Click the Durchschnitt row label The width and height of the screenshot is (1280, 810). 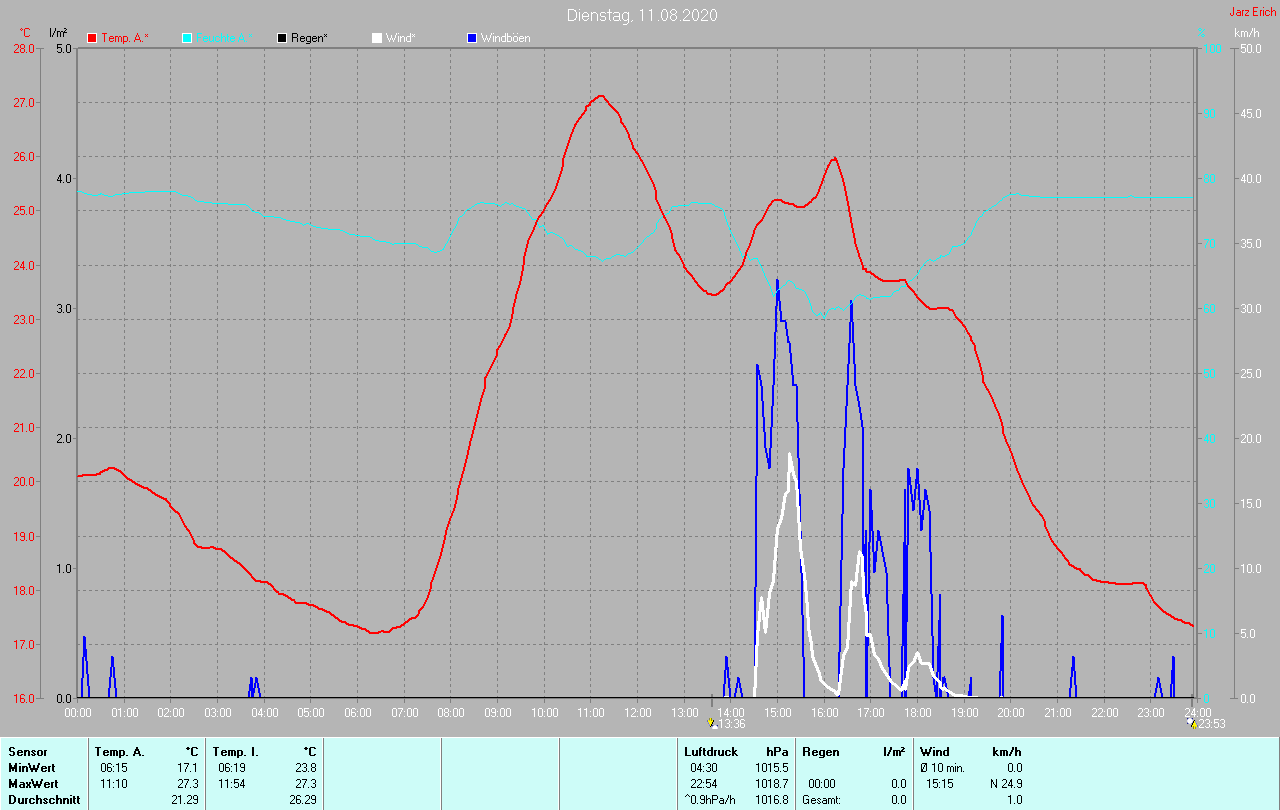click(x=42, y=800)
